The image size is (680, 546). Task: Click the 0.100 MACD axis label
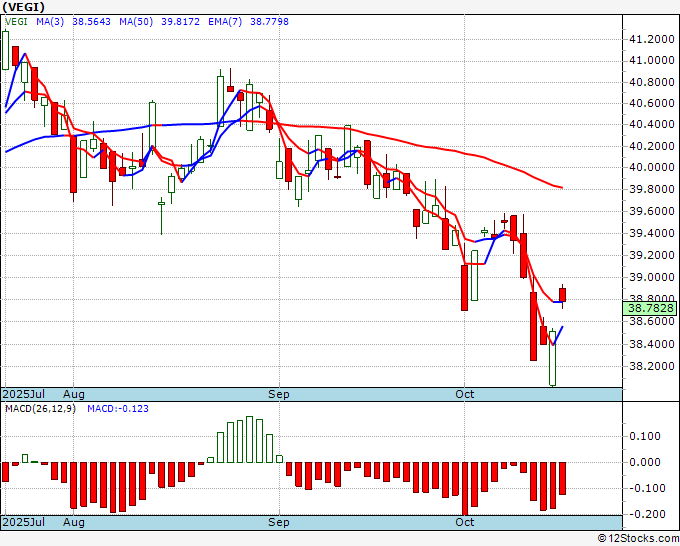[645, 436]
